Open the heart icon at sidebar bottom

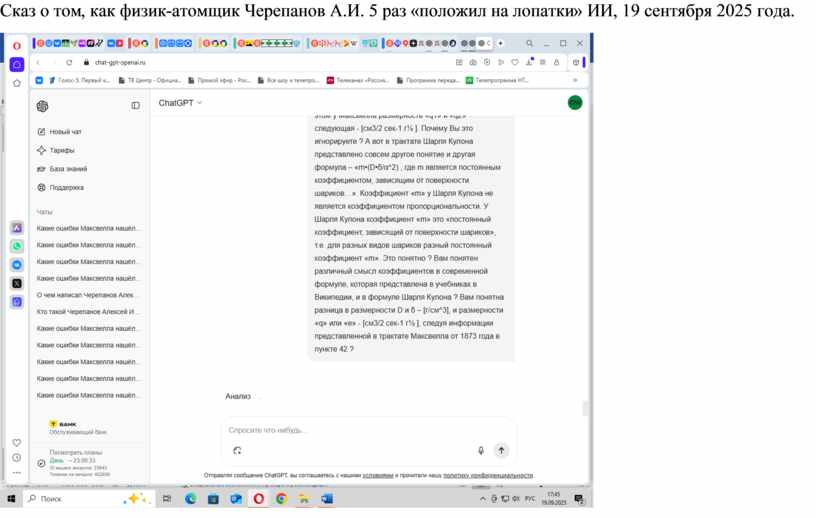[17, 443]
